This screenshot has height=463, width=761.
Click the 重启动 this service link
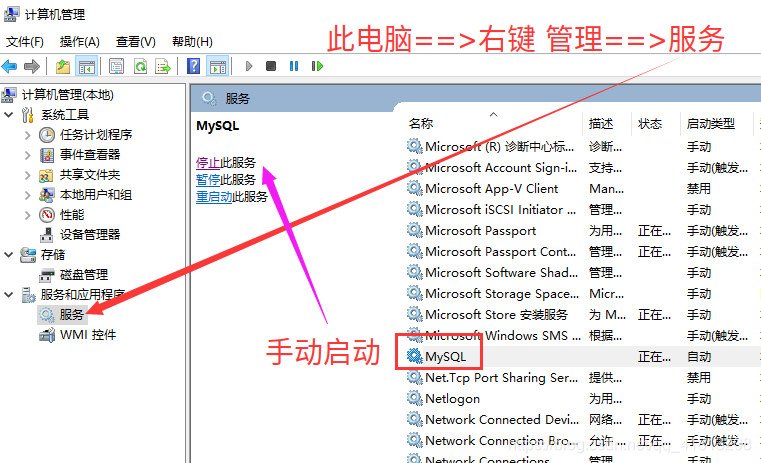tap(214, 197)
